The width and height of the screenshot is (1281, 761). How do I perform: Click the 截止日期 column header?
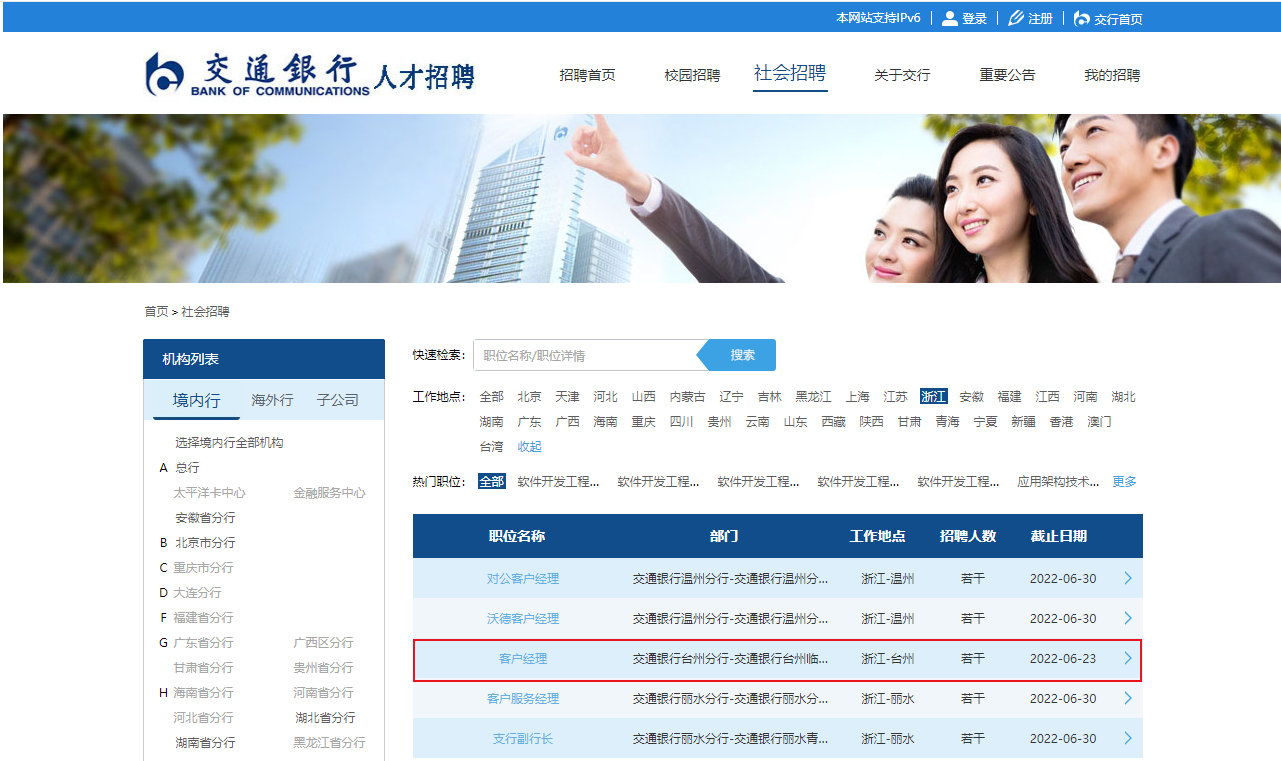tap(1058, 536)
